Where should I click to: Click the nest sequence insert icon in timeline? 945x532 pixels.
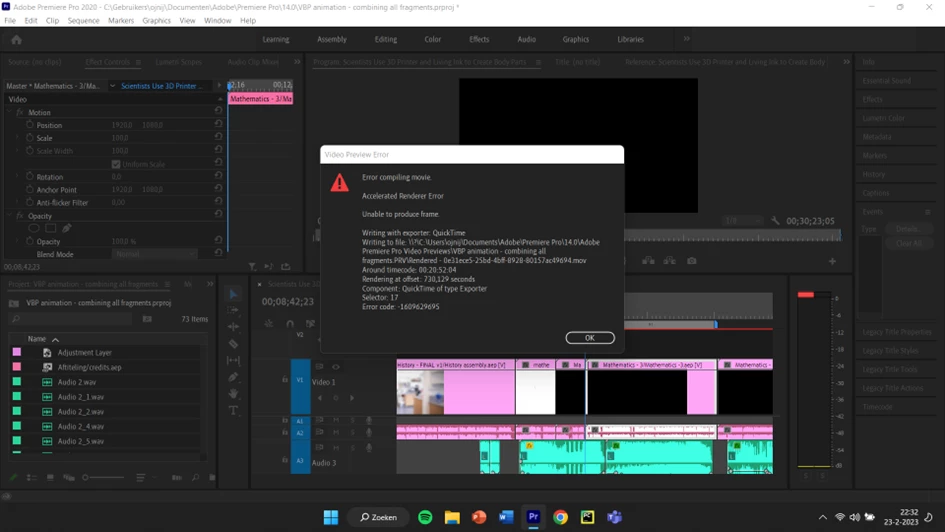[x=269, y=324]
